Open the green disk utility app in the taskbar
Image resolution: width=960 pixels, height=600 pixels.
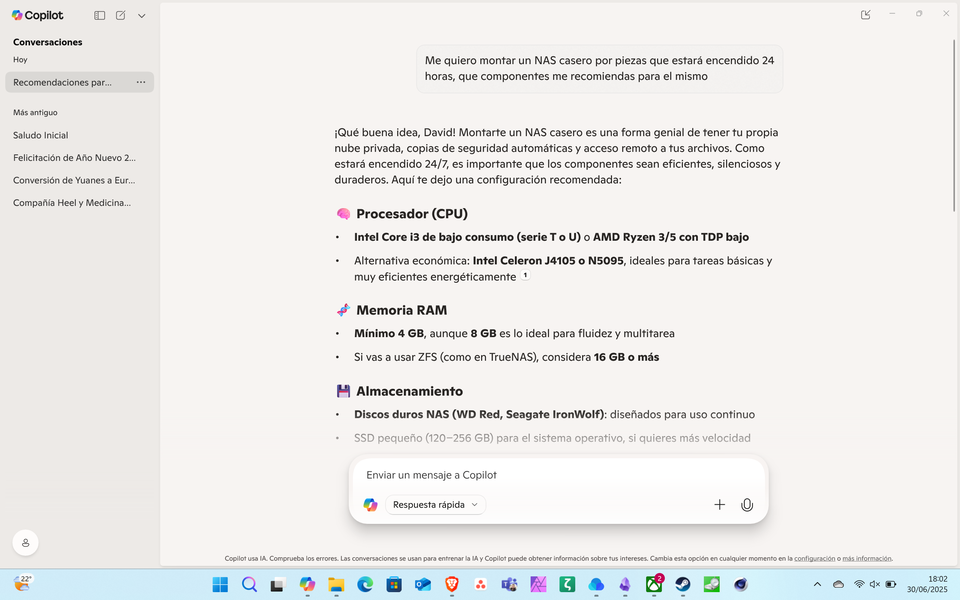711,585
